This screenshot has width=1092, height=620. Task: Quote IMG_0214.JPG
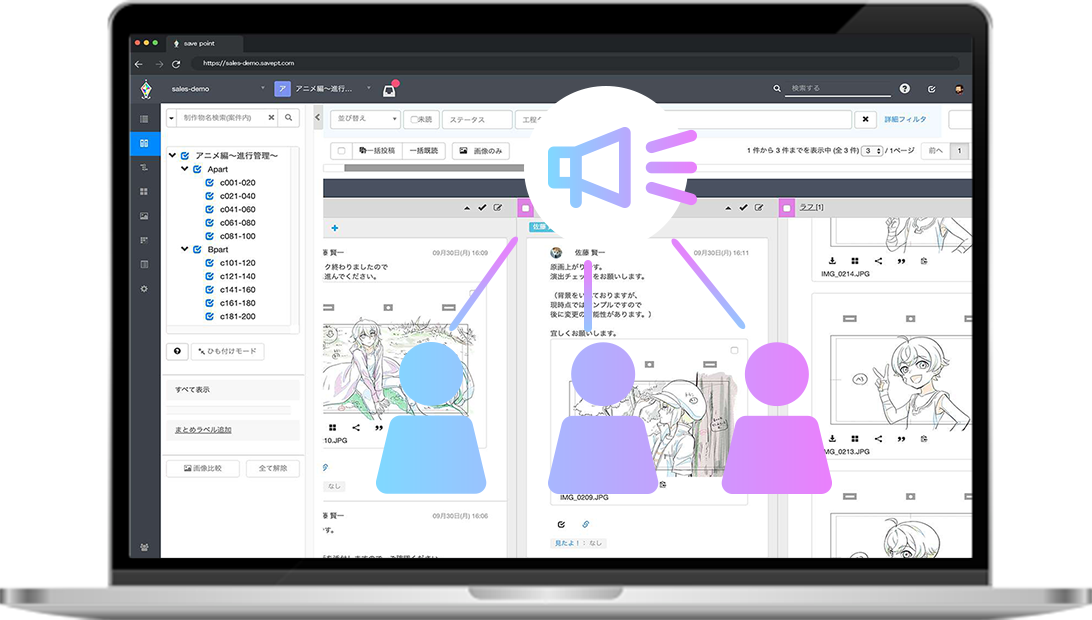tap(901, 261)
